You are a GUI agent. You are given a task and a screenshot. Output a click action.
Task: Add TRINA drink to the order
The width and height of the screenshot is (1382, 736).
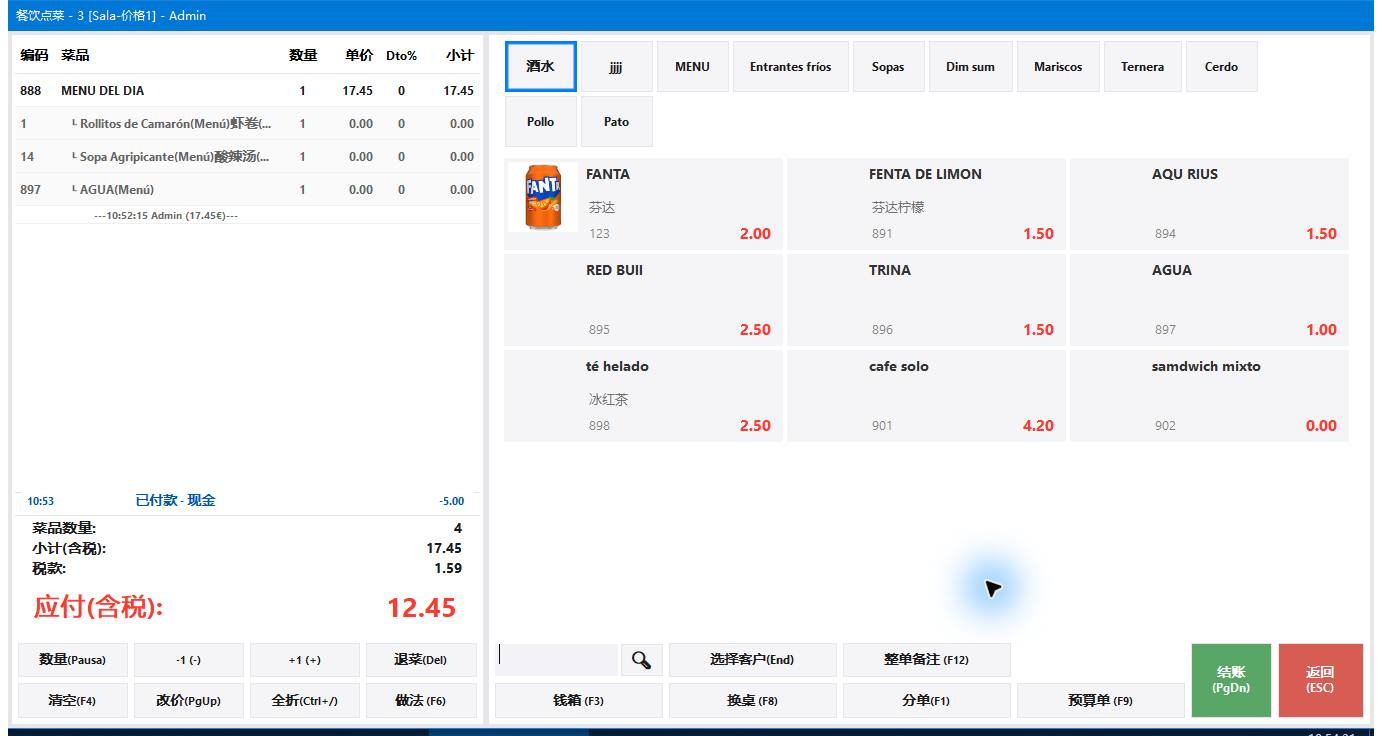[926, 300]
